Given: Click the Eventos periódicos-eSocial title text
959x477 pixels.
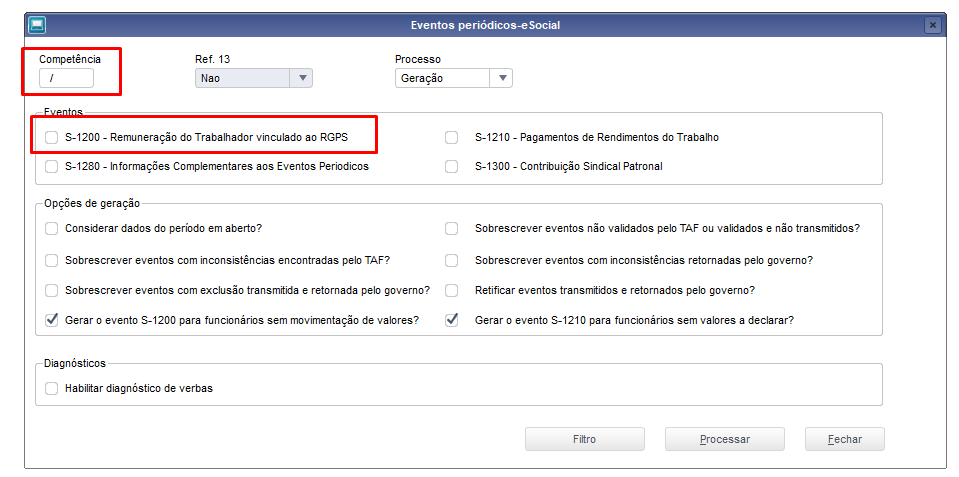Looking at the screenshot, I should tap(485, 25).
